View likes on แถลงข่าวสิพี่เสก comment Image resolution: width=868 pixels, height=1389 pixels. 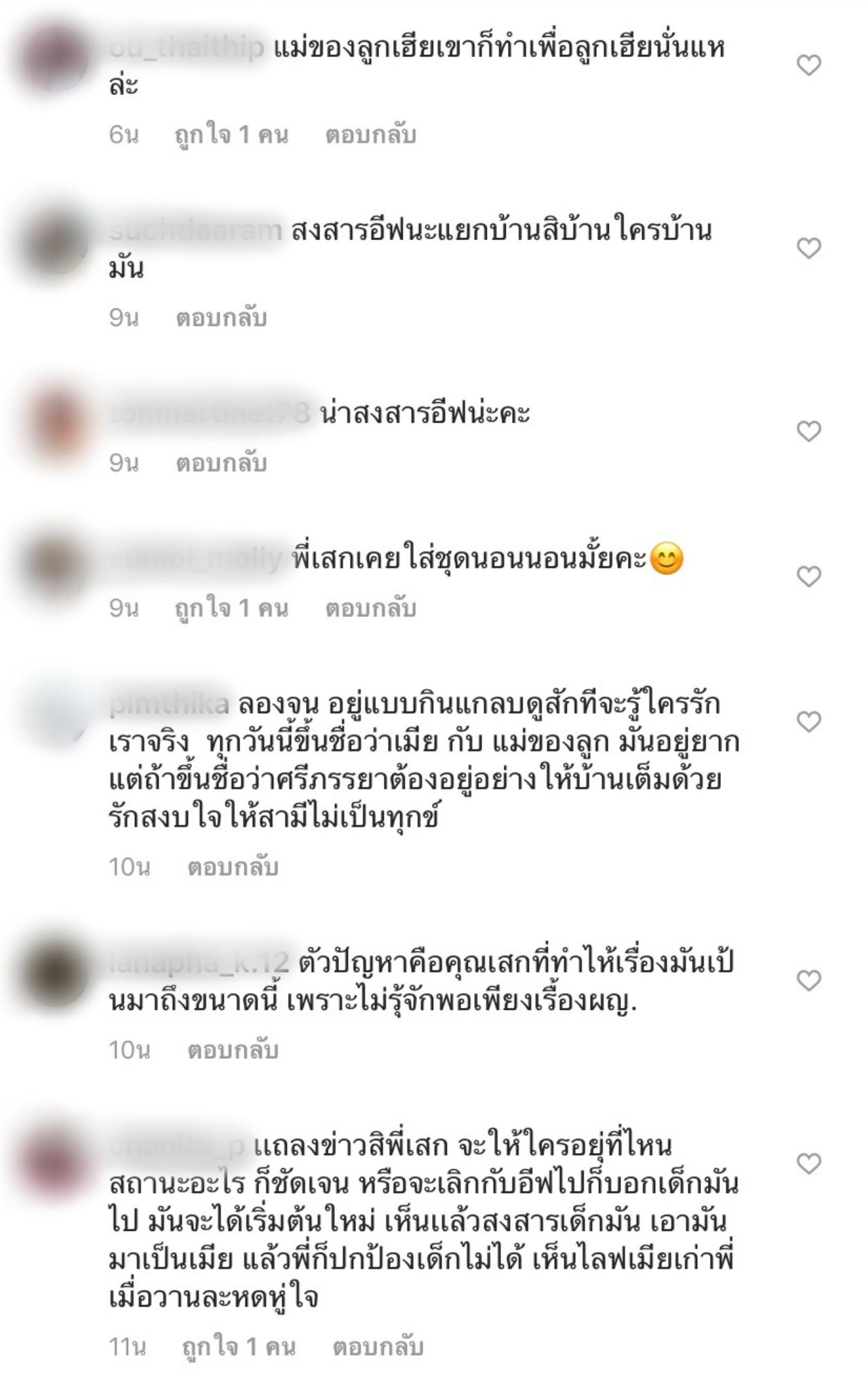click(x=239, y=1347)
